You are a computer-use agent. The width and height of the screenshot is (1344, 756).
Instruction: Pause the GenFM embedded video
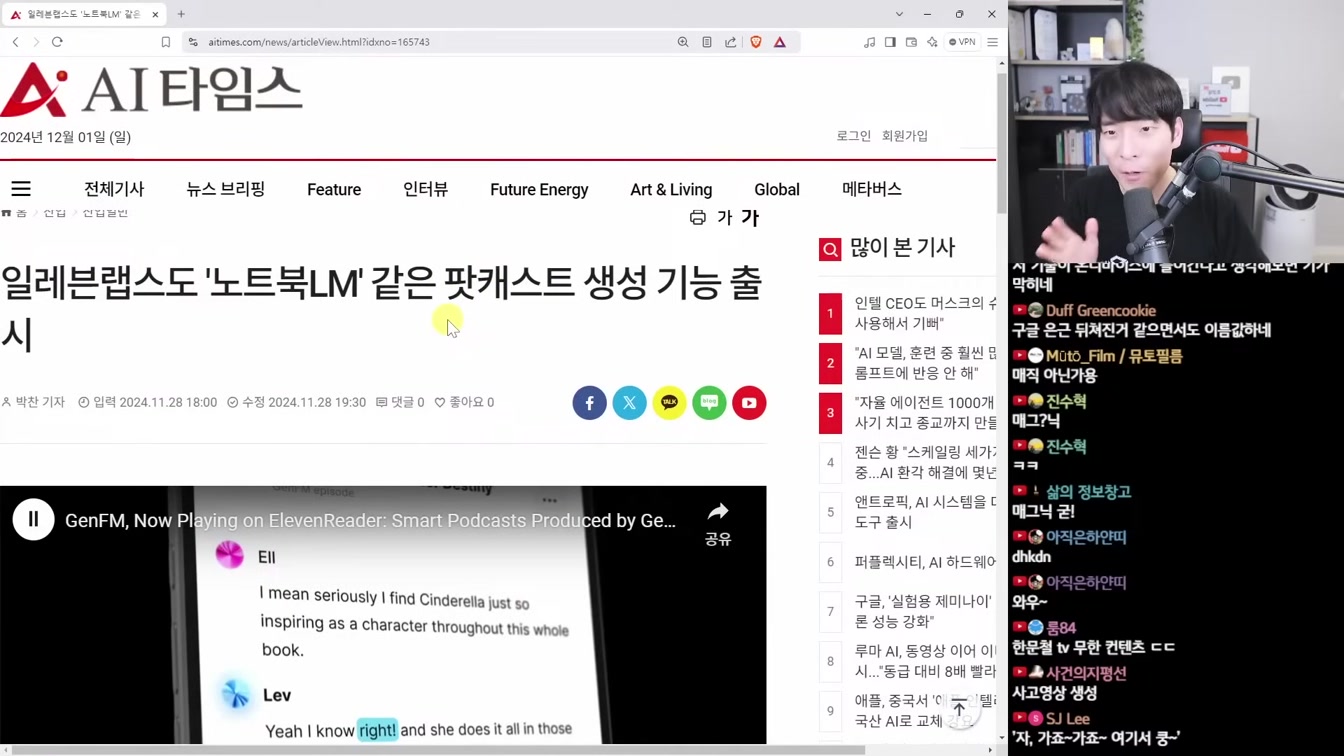[33, 520]
